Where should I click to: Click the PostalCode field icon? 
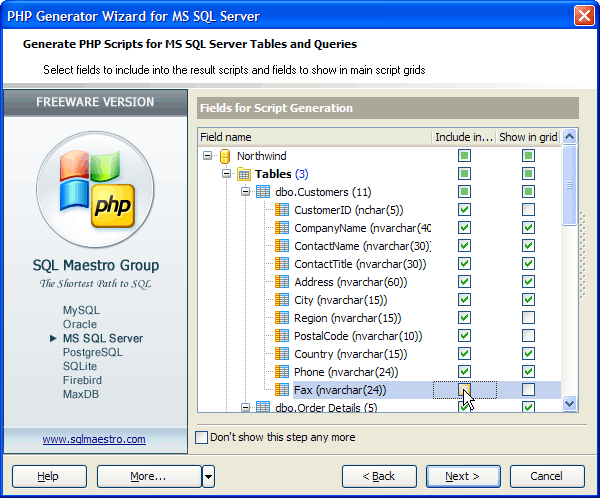click(x=282, y=336)
